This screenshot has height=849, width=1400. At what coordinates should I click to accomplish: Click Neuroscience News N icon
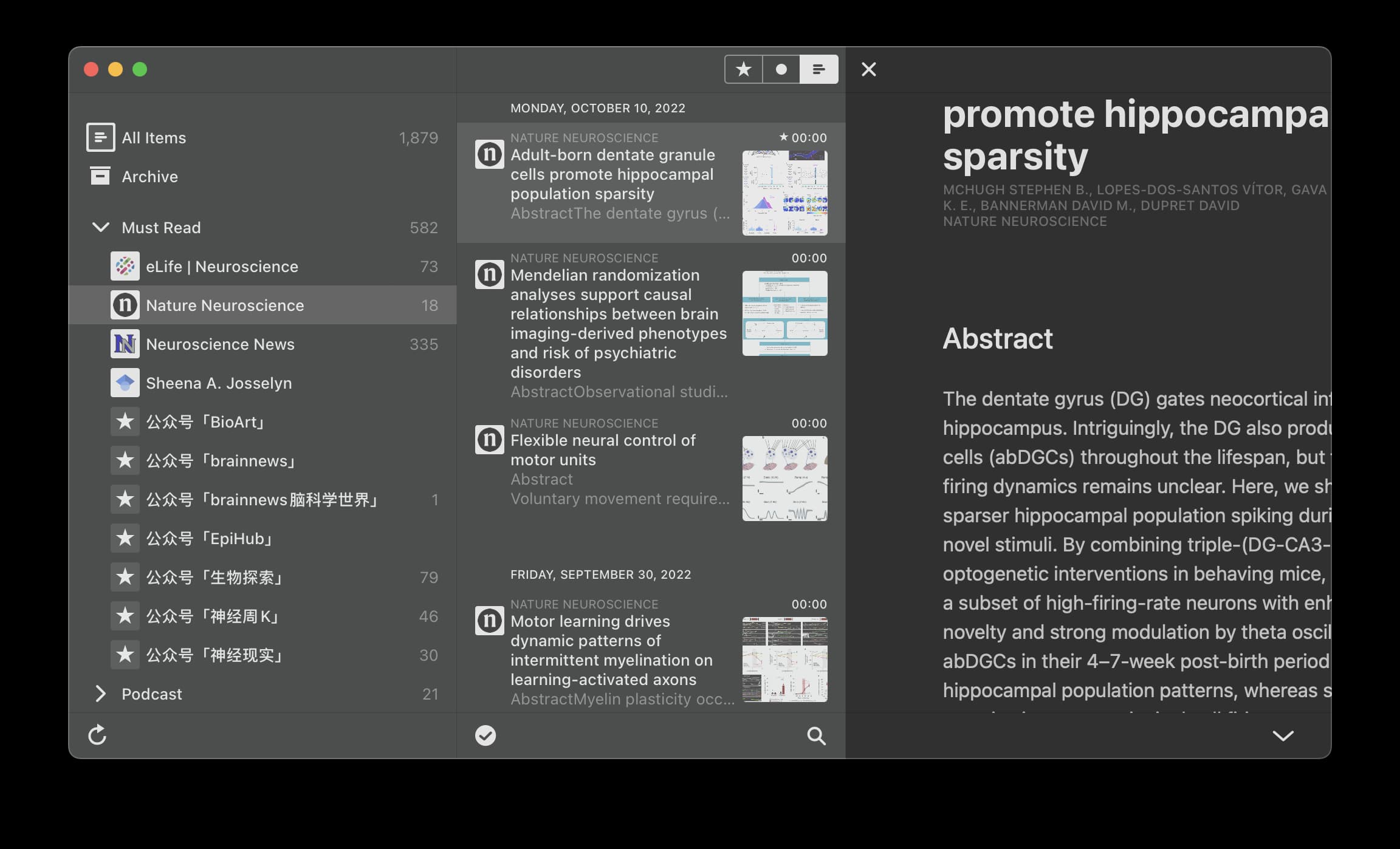point(125,344)
